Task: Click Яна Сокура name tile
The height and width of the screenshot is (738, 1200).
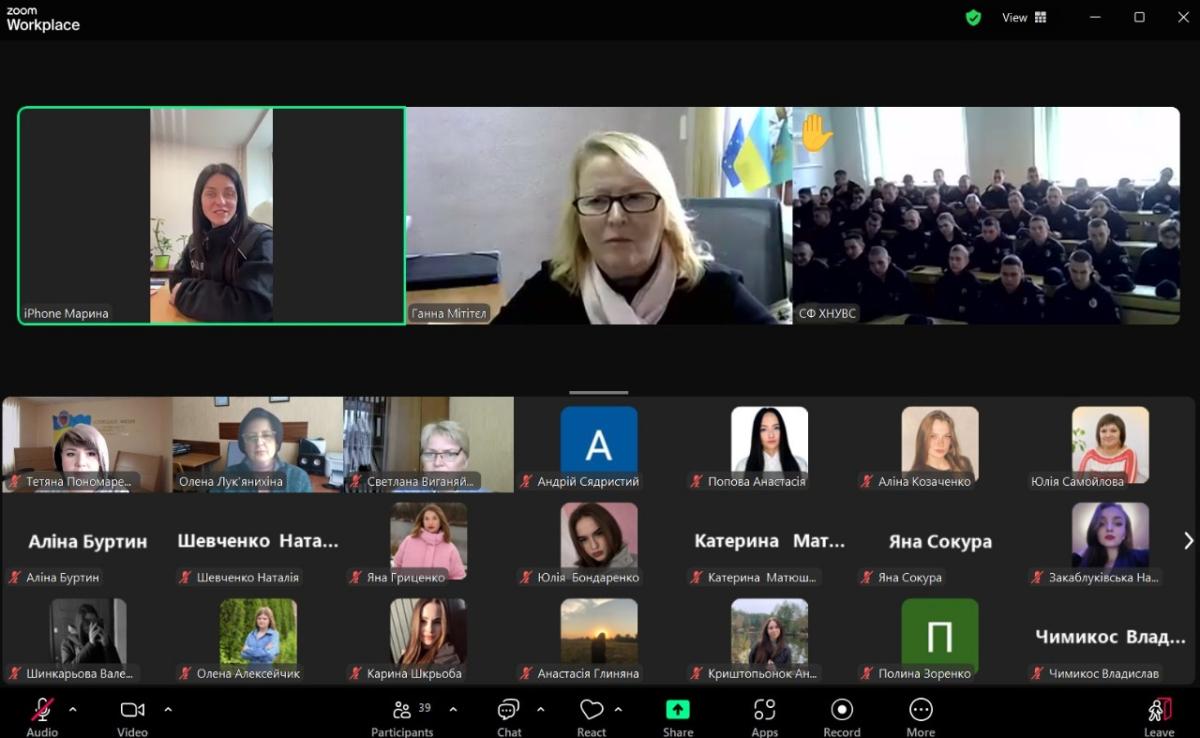Action: (x=940, y=540)
